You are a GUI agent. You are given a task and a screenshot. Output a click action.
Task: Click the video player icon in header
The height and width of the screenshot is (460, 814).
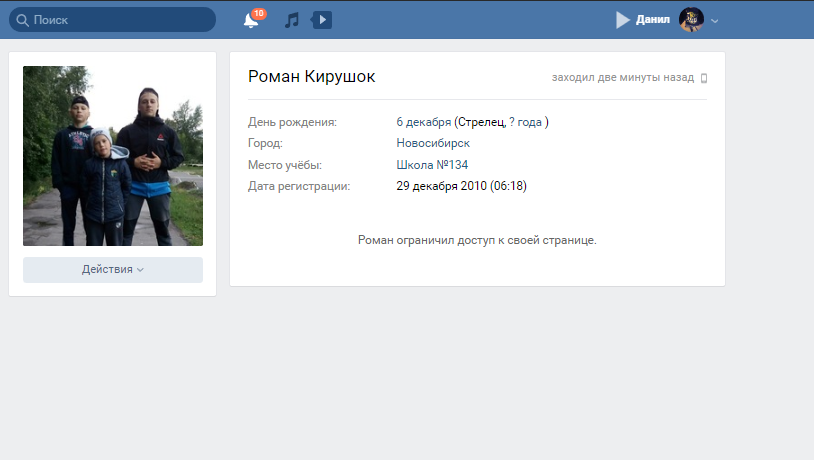(x=321, y=20)
